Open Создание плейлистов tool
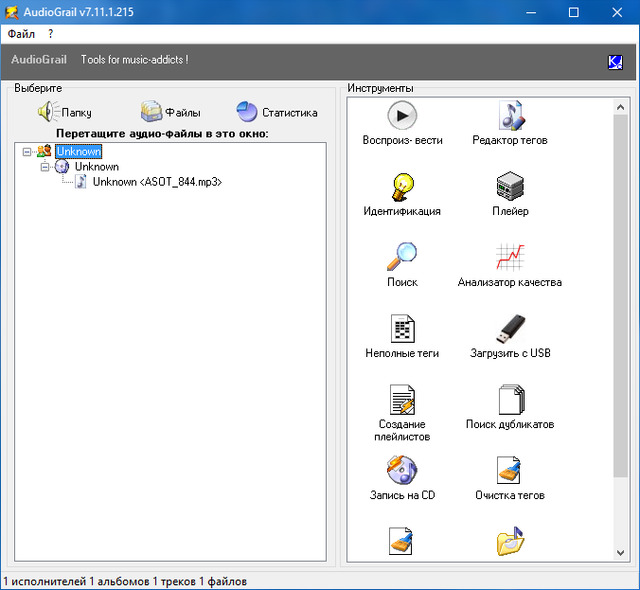The image size is (640, 590). pyautogui.click(x=402, y=400)
